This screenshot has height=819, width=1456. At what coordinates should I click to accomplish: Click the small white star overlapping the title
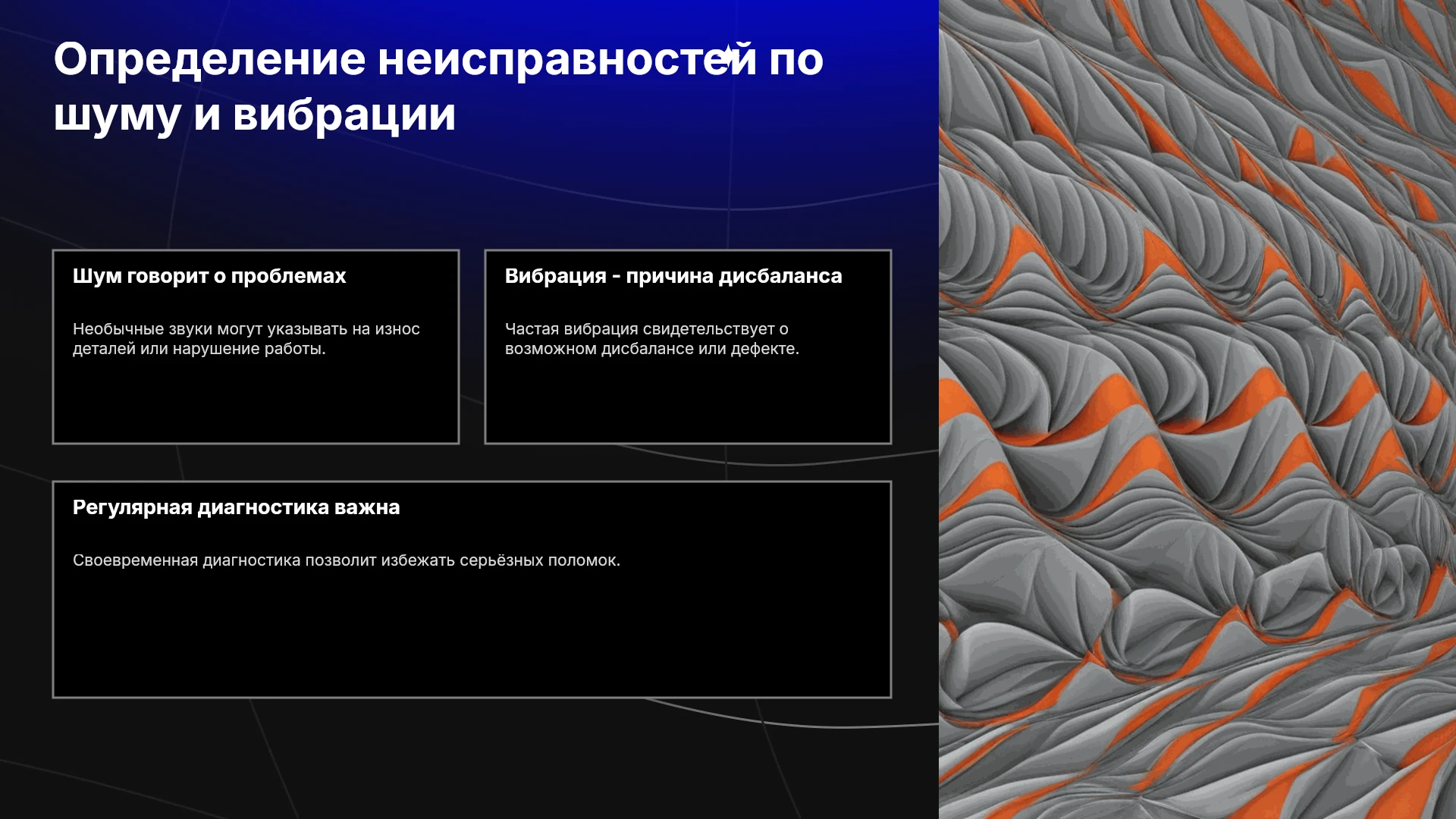pyautogui.click(x=728, y=56)
